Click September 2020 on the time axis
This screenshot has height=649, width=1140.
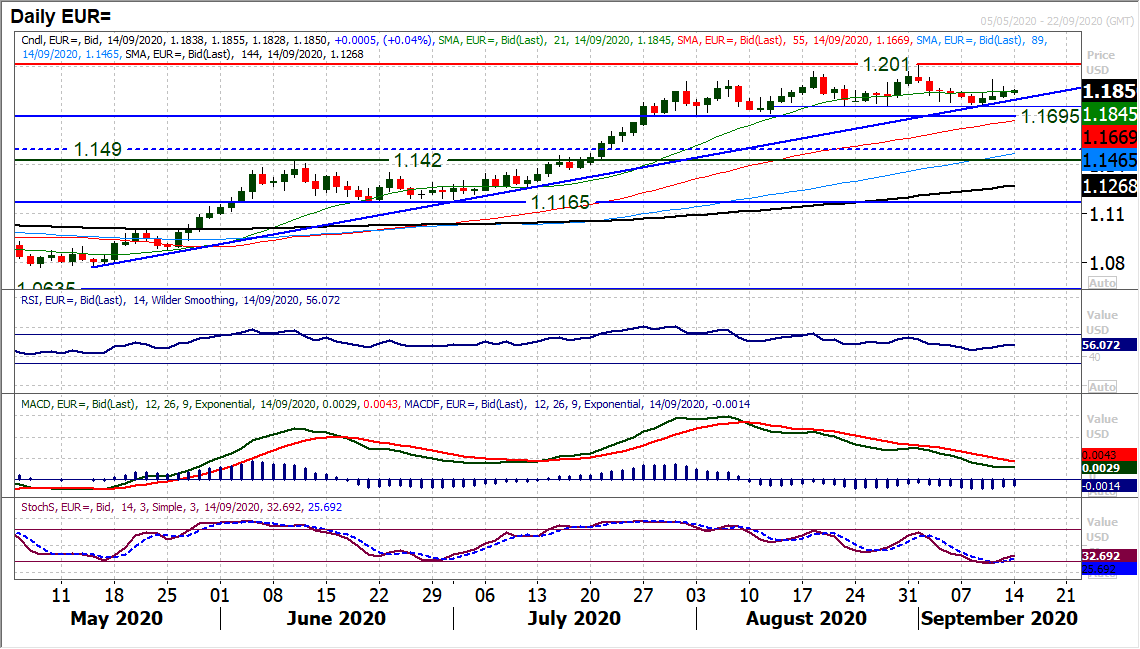point(999,618)
